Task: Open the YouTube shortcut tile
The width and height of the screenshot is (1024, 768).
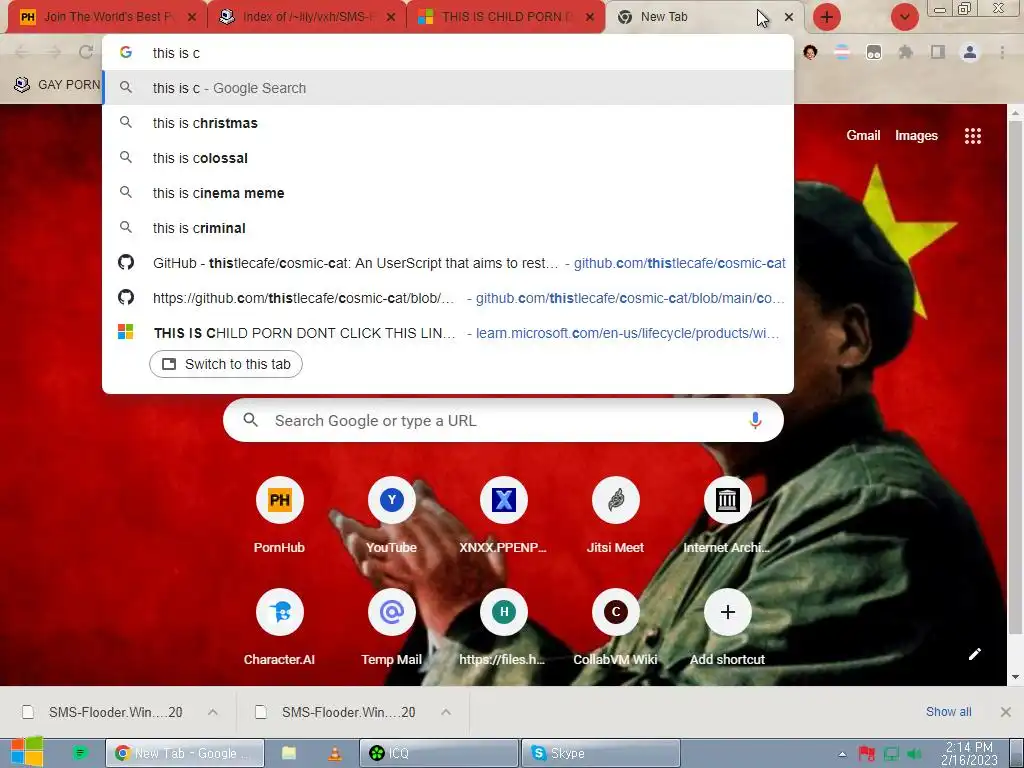Action: click(x=392, y=501)
